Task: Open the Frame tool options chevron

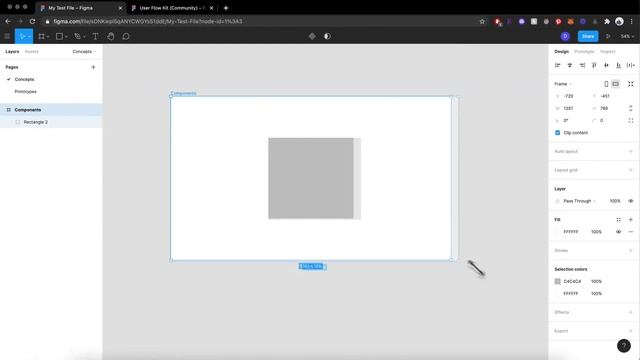Action: [48, 37]
